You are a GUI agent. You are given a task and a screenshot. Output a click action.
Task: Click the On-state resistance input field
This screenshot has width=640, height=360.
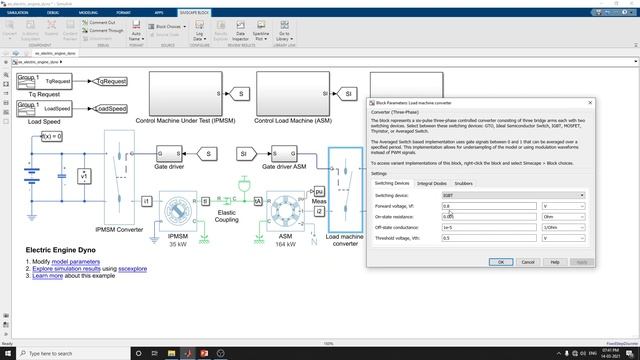(489, 217)
